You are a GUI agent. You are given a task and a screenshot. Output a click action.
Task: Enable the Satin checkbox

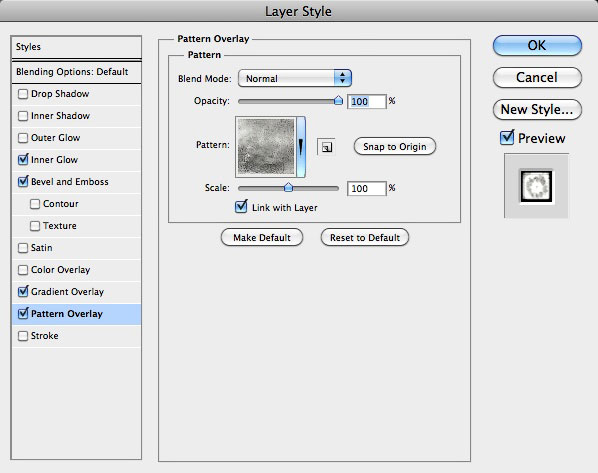[x=23, y=248]
